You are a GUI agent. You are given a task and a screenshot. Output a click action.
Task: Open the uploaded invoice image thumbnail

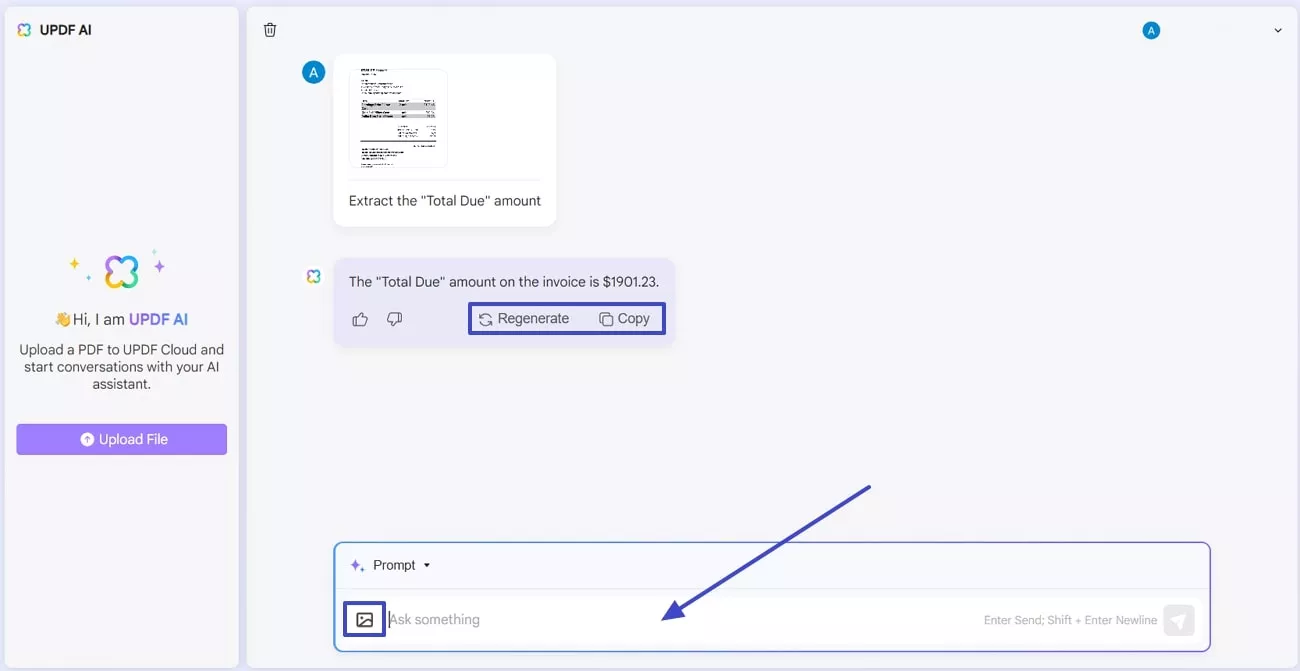click(x=398, y=118)
